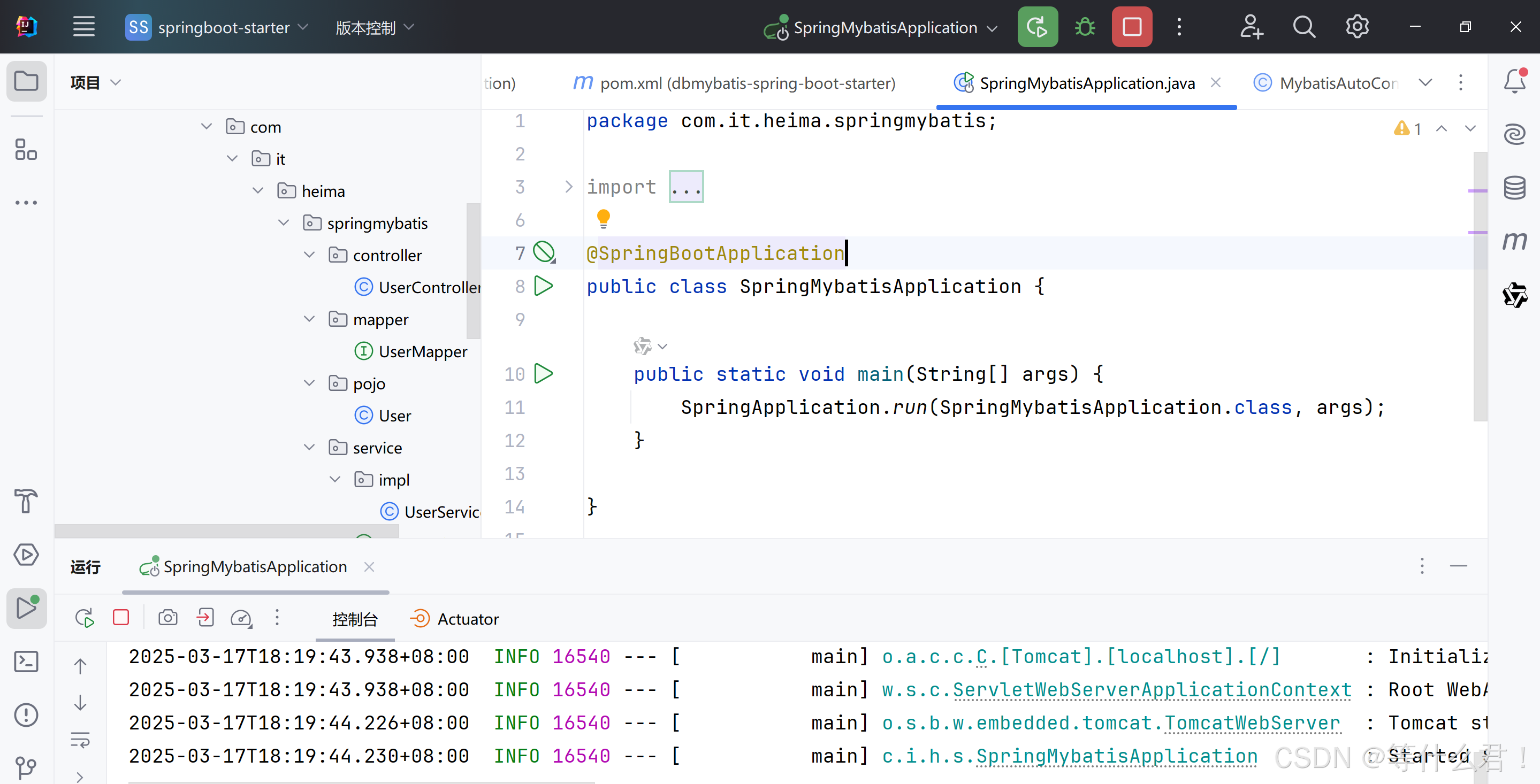This screenshot has width=1540, height=784.
Task: Toggle the Project tool window folder icon
Action: click(x=26, y=81)
